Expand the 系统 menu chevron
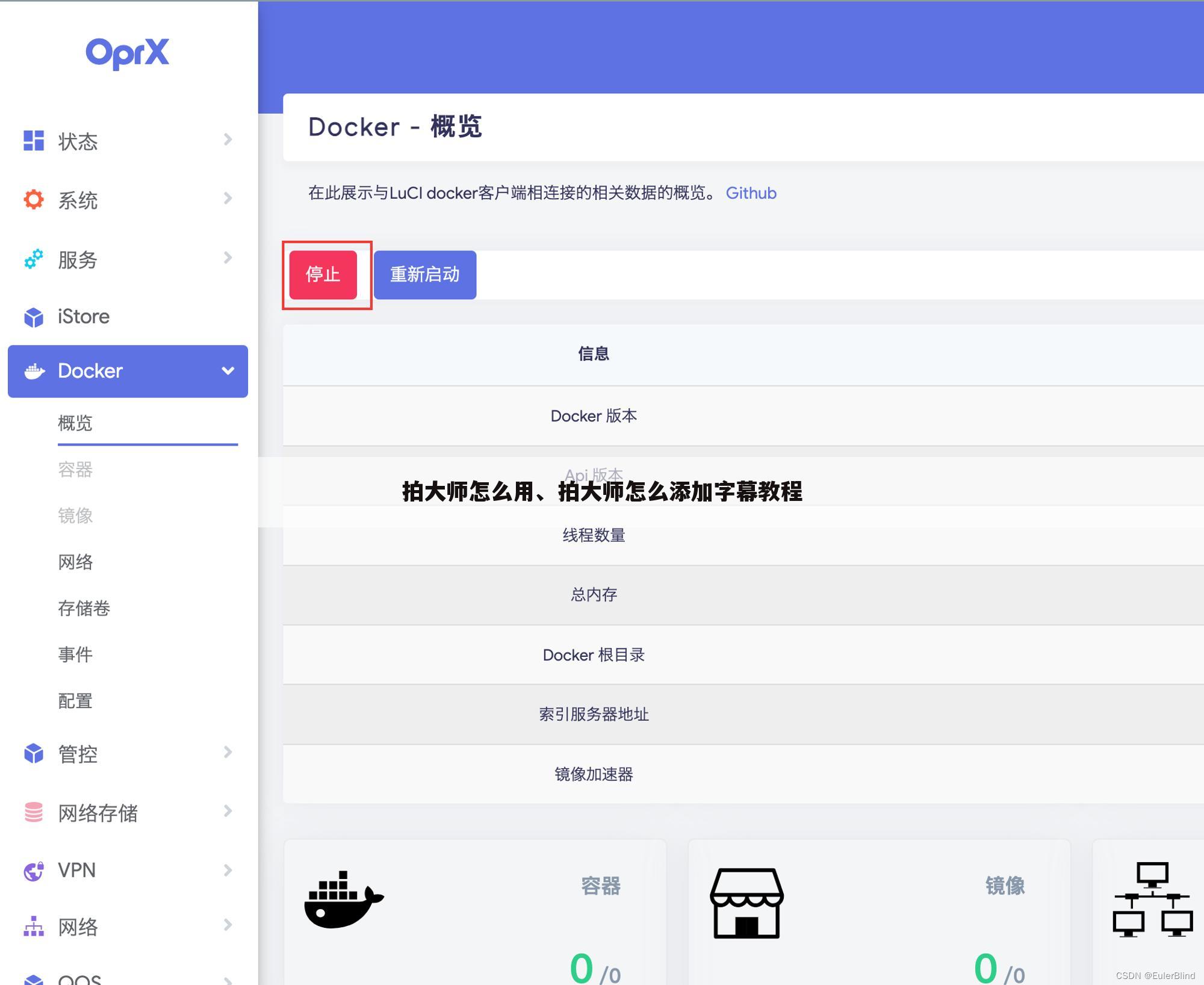The image size is (1204, 985). click(228, 198)
